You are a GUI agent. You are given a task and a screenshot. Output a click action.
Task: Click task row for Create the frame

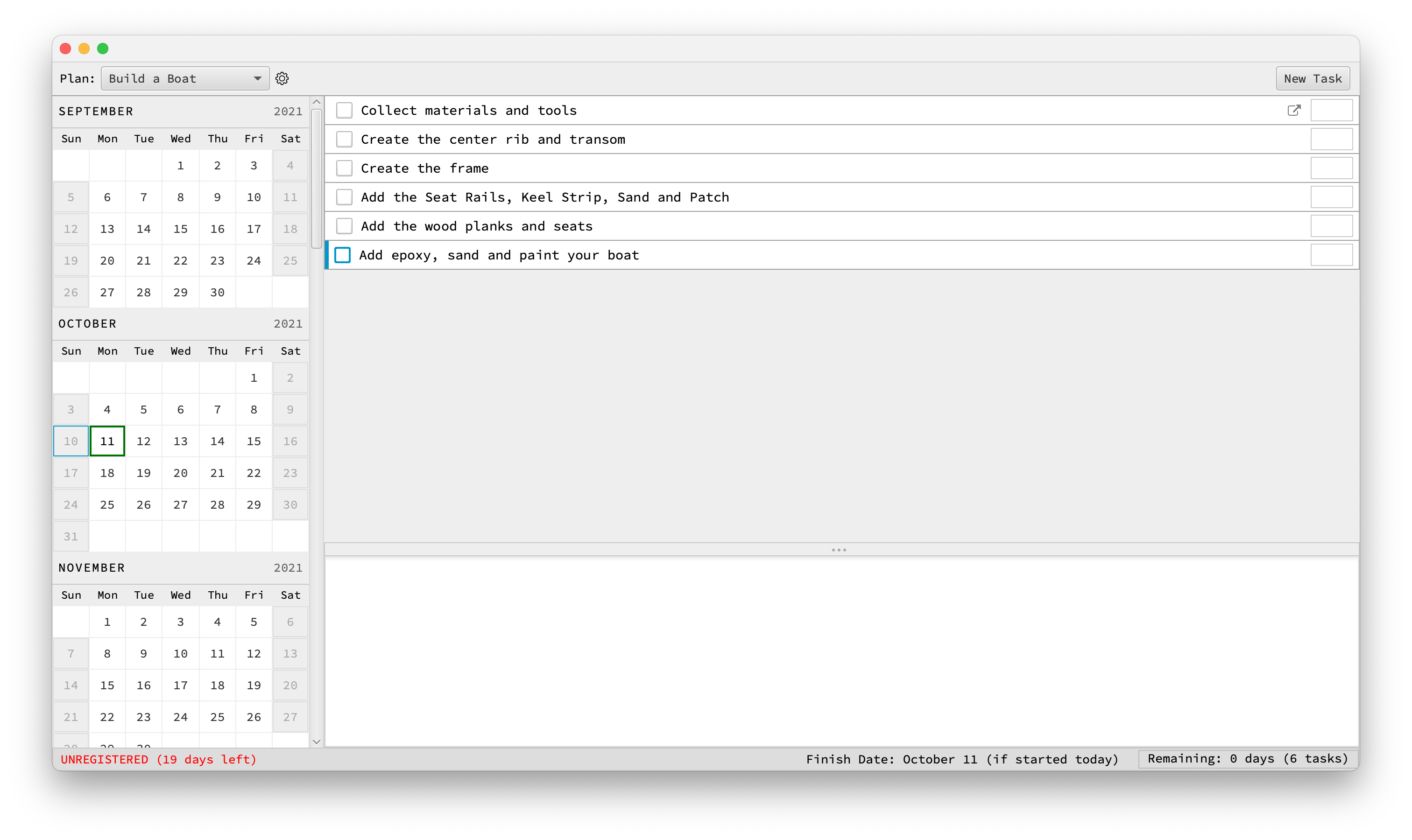[x=840, y=168]
